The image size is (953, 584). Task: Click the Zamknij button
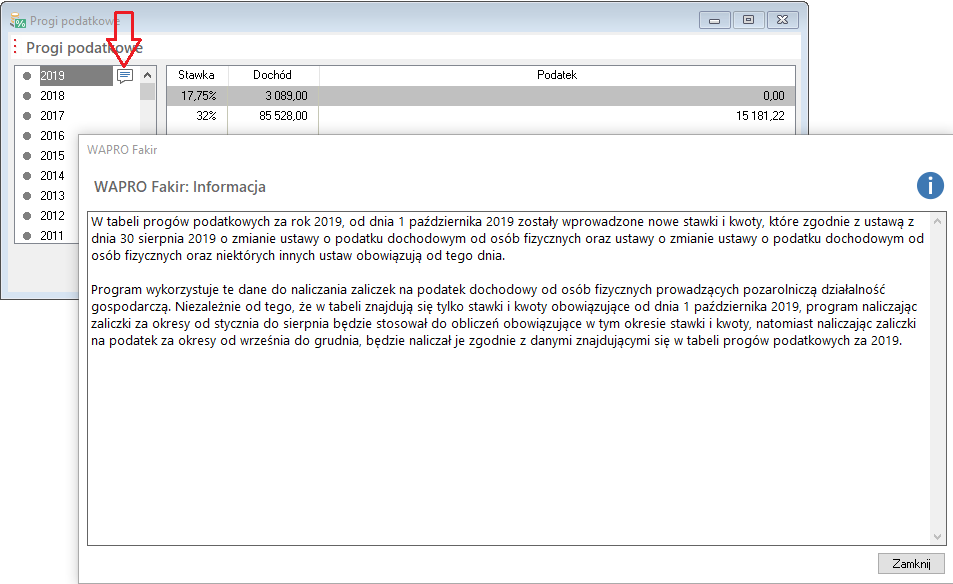point(911,563)
